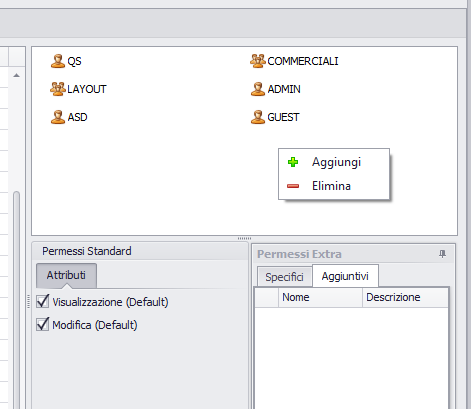471x409 pixels.
Task: Select the COMMERCIALI group icon
Action: coord(258,61)
